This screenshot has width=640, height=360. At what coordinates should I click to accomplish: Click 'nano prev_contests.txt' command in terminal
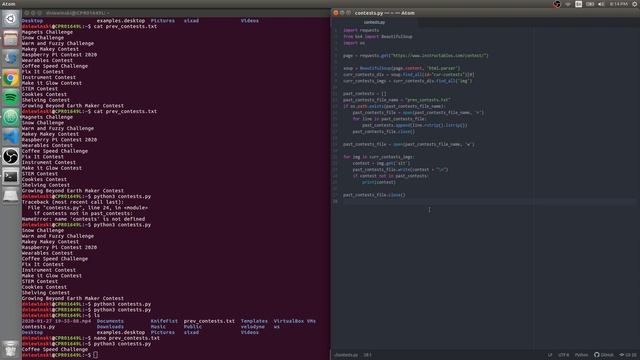click(x=127, y=338)
